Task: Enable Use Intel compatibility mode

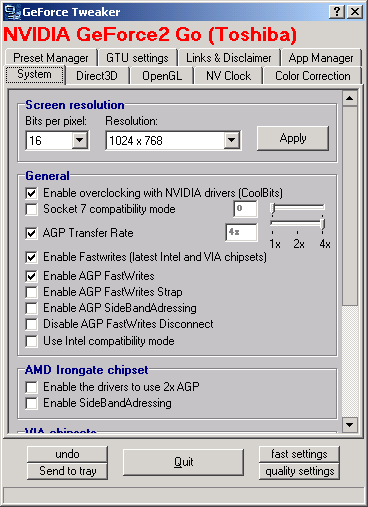Action: 31,341
